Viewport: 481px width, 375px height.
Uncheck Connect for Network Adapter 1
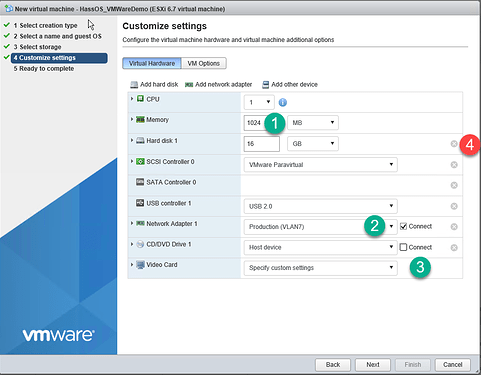[x=403, y=227]
